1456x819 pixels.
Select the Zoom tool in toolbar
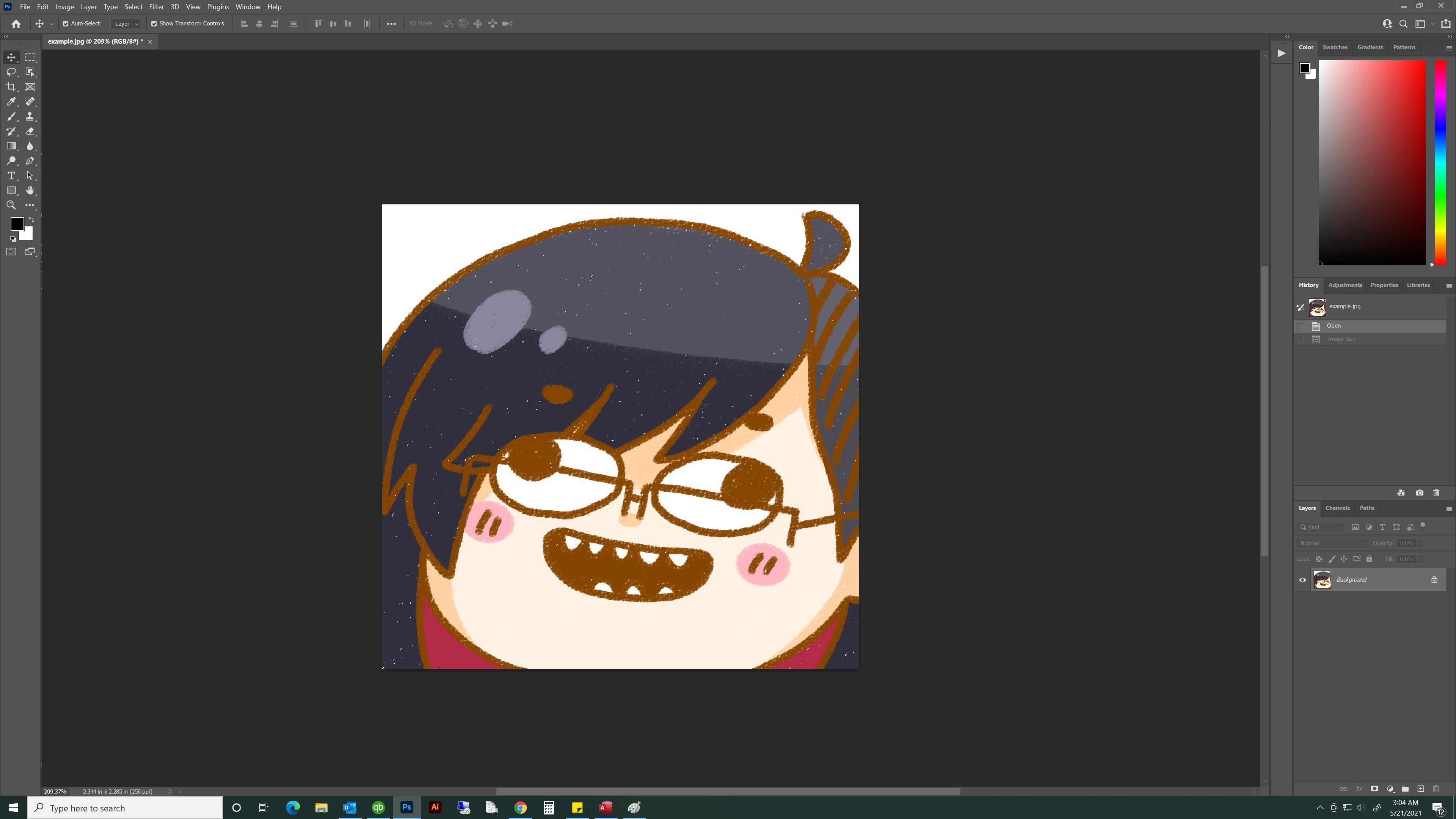pyautogui.click(x=11, y=205)
